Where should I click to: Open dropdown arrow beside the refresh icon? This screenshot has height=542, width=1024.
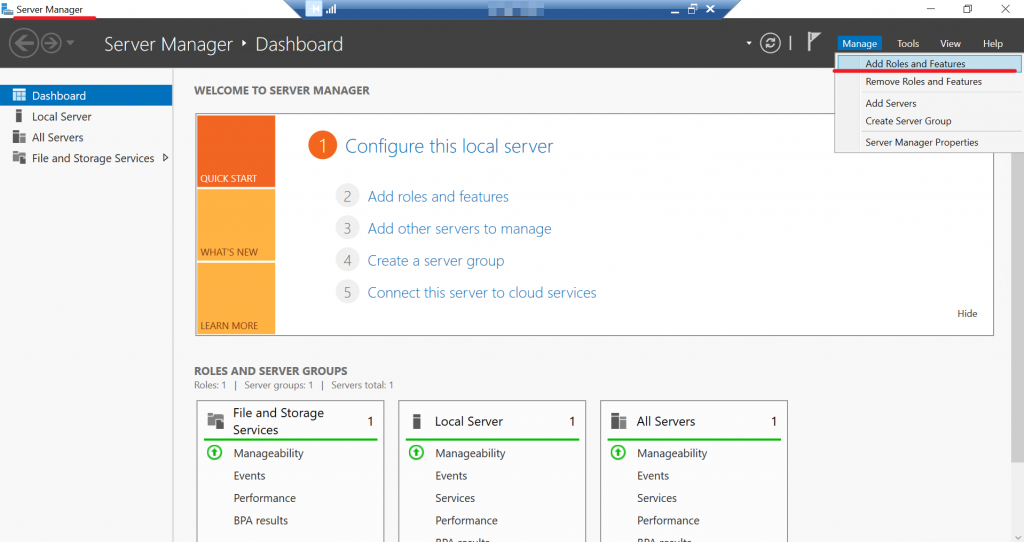click(748, 44)
